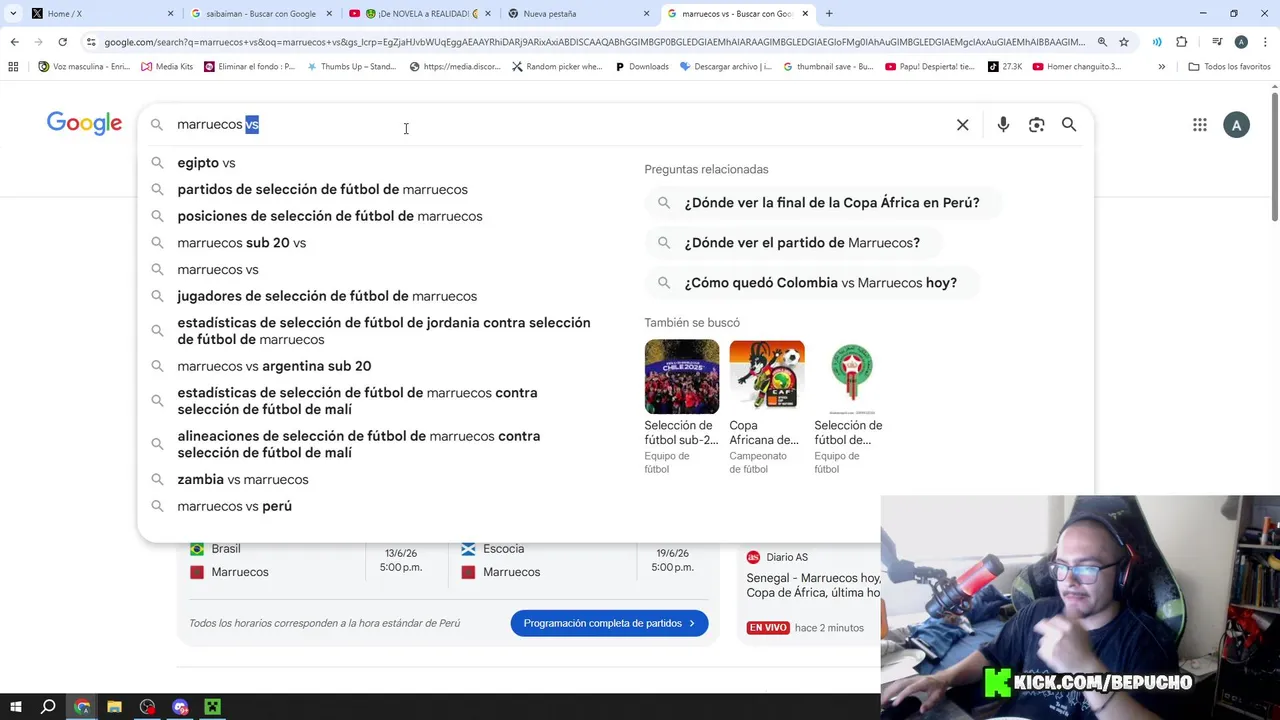Close the marruecos vs tab

(x=806, y=14)
